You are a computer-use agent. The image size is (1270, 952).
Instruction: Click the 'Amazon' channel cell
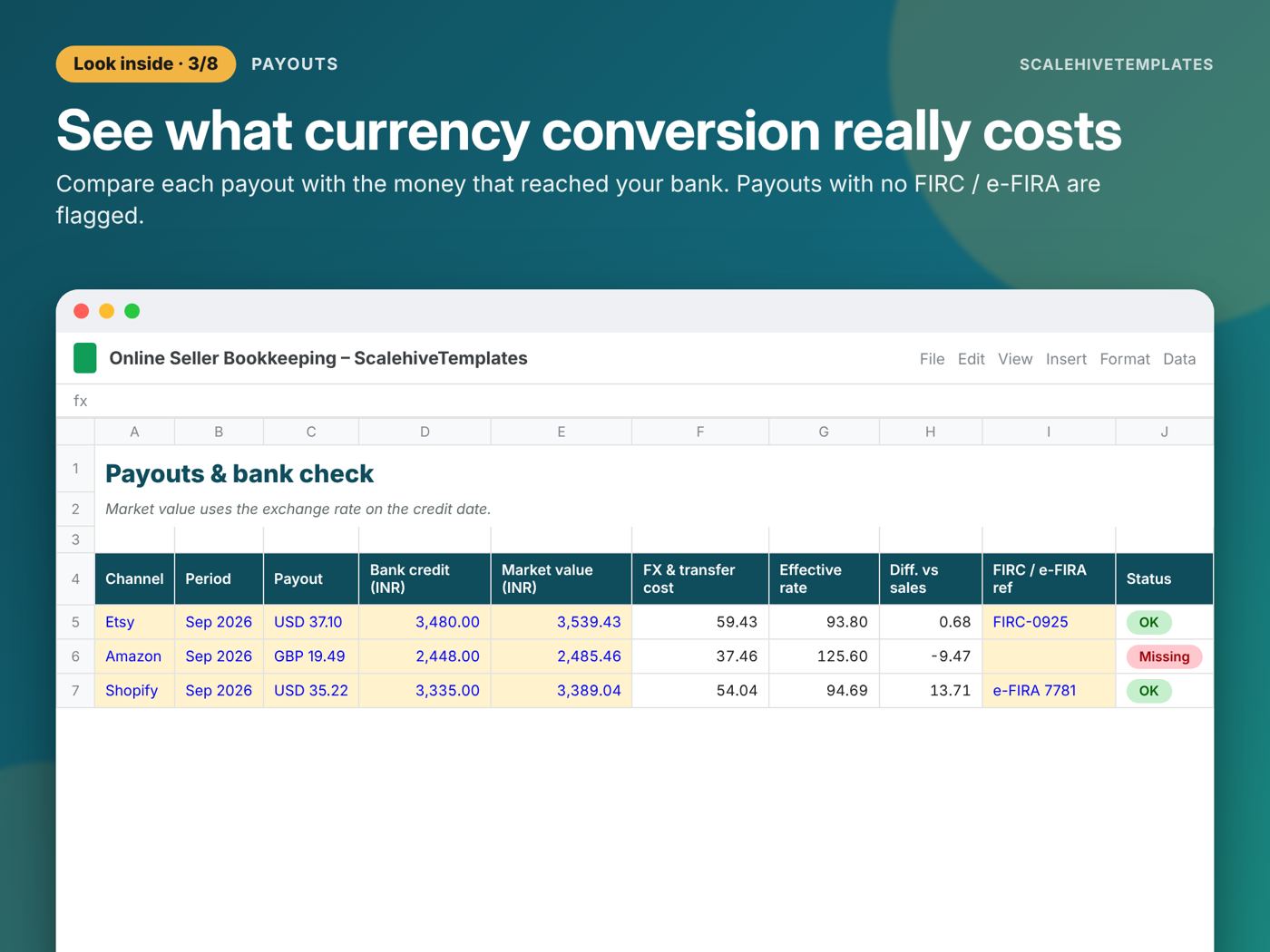(134, 656)
